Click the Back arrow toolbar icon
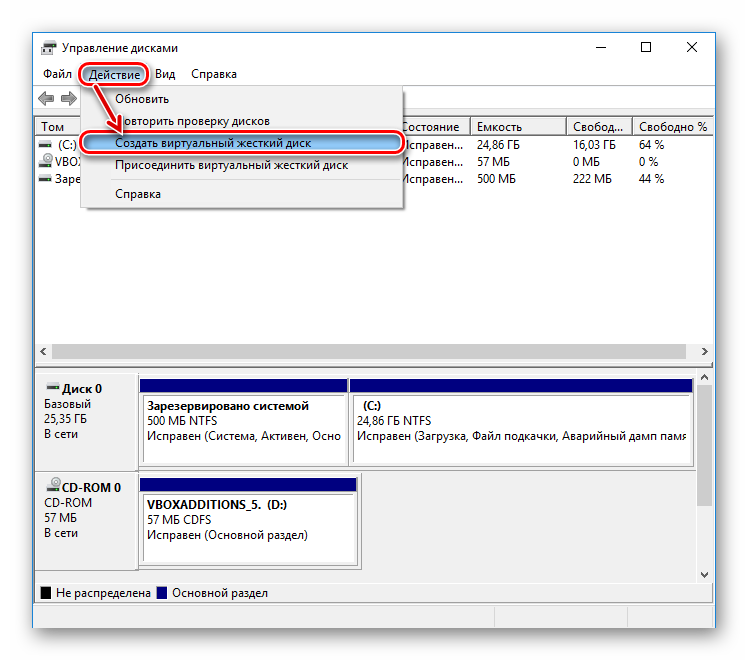The height and width of the screenshot is (660, 748). [46, 99]
